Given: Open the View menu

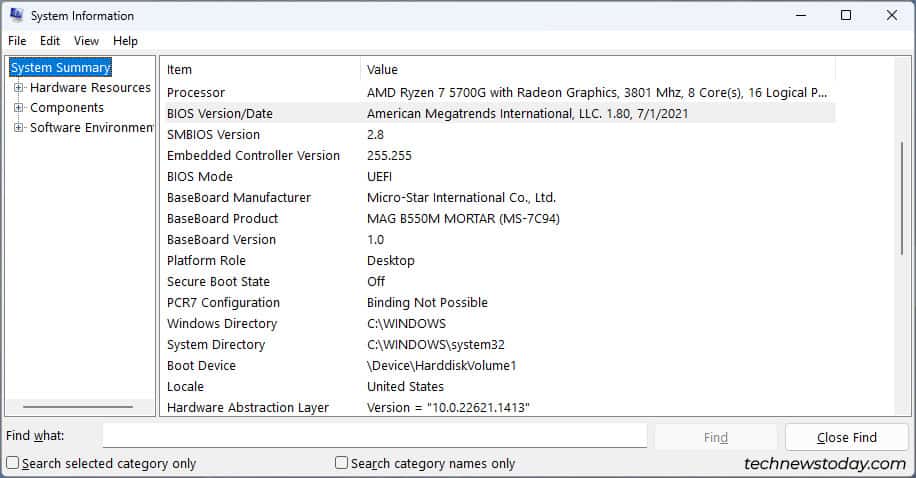Looking at the screenshot, I should [x=86, y=41].
